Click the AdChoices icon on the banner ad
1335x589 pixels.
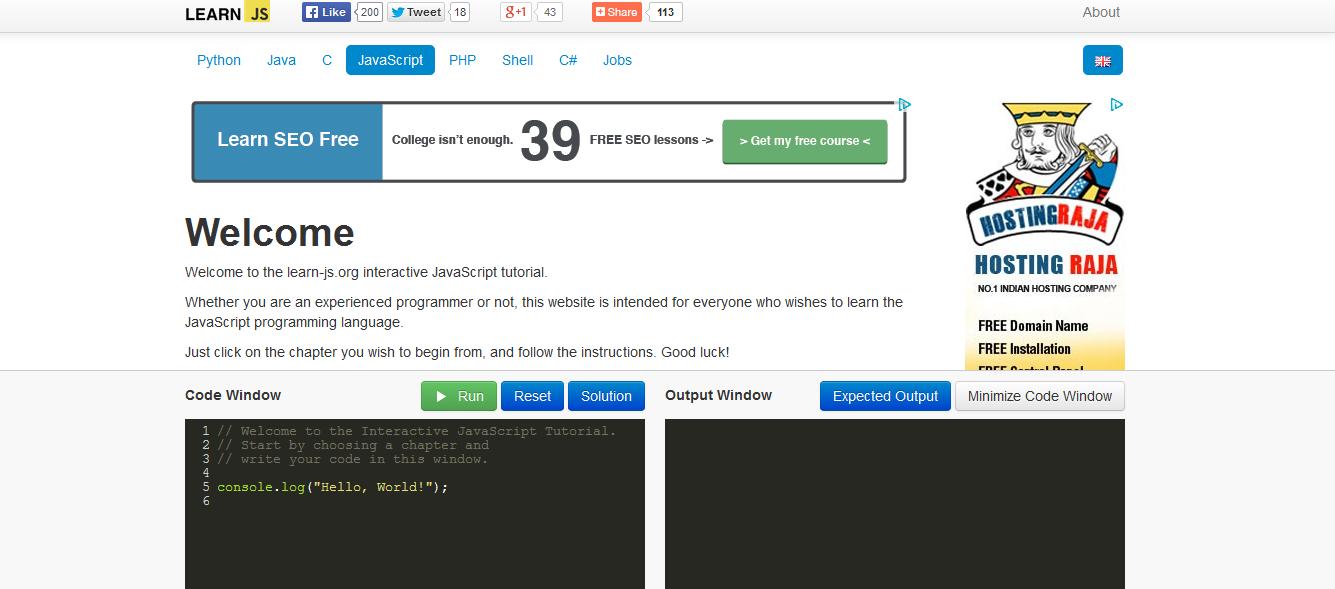click(903, 104)
